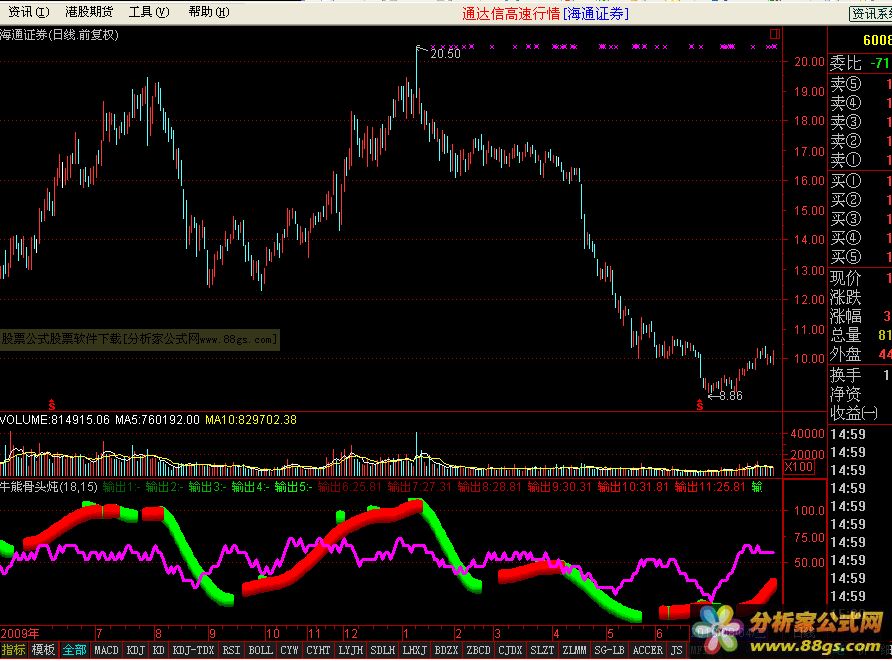
Task: Click the 2009年 date axis label
Action: (x=20, y=633)
